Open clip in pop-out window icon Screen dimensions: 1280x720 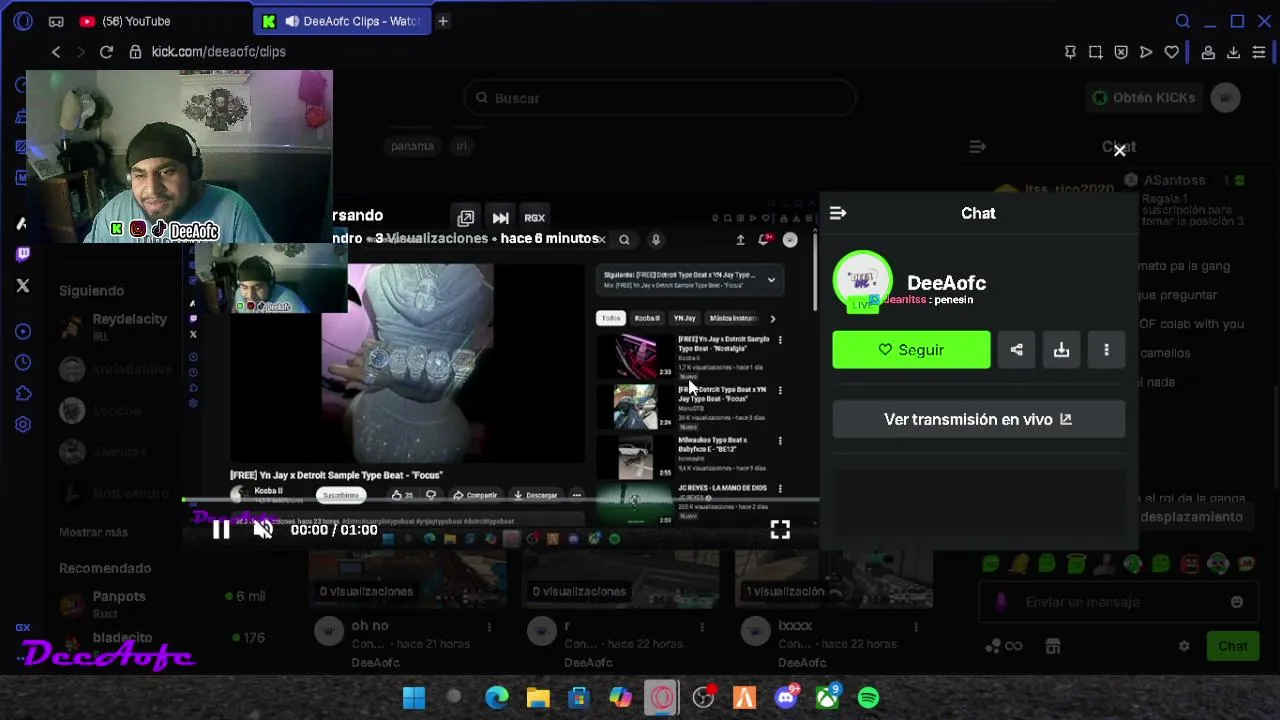tap(466, 218)
